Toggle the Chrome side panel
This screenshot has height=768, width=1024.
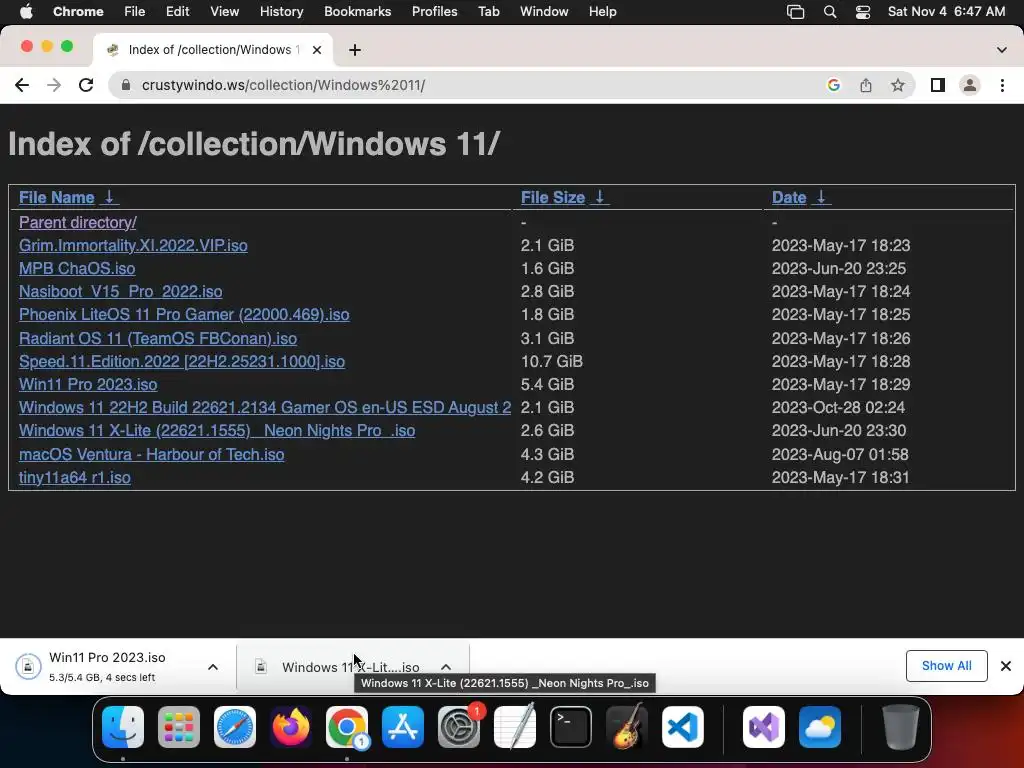938,85
